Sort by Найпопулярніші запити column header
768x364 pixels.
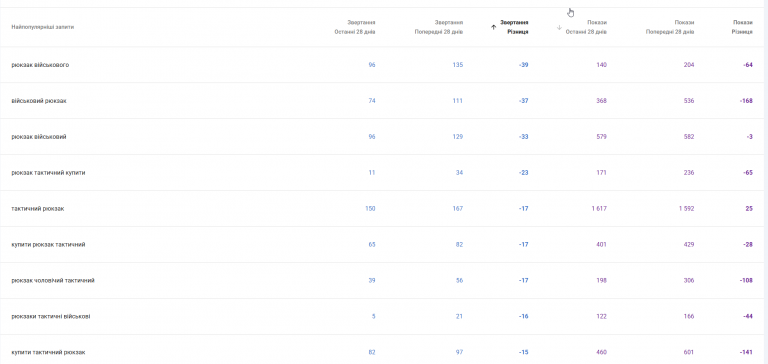tap(43, 27)
